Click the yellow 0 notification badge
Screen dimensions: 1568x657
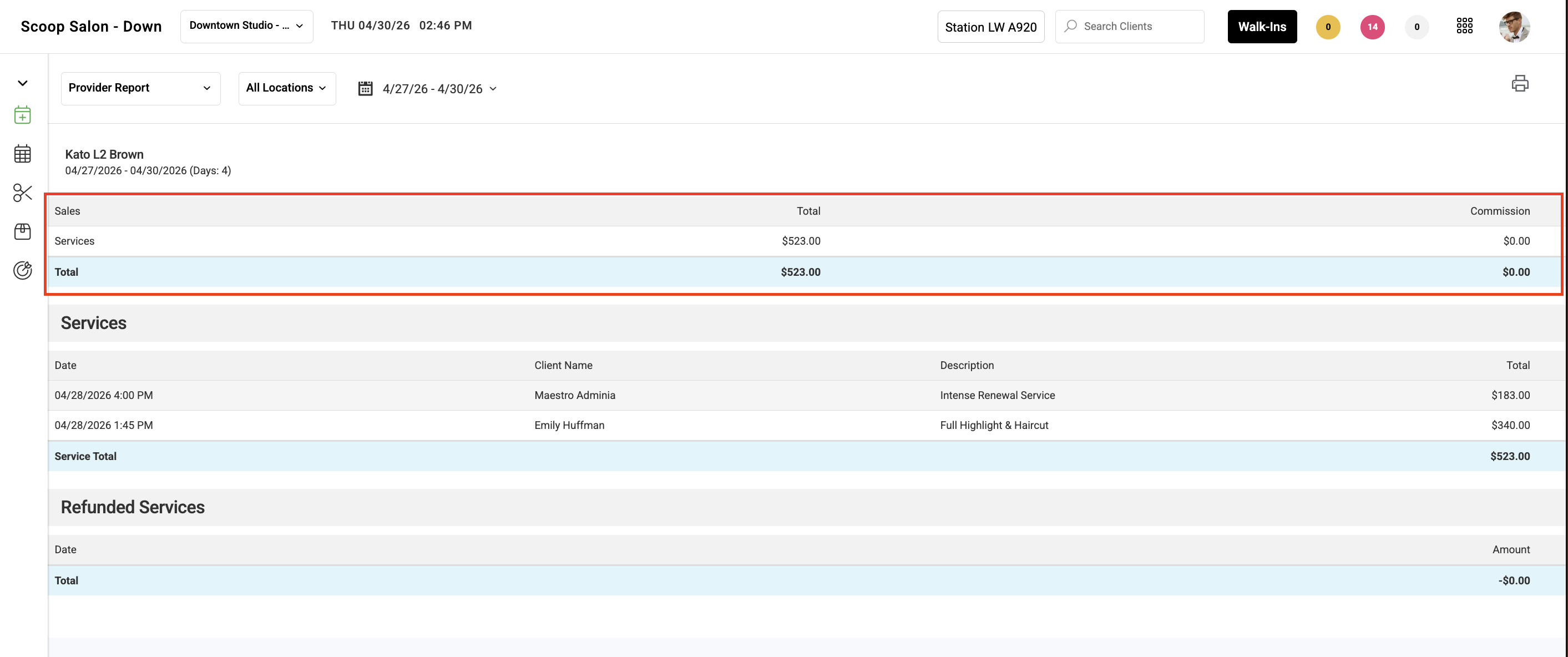[x=1328, y=27]
